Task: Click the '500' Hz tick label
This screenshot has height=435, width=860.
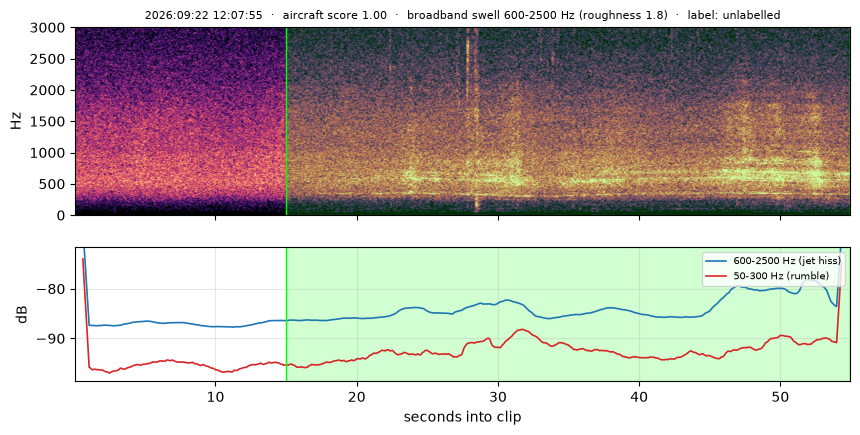Action: click(x=54, y=184)
